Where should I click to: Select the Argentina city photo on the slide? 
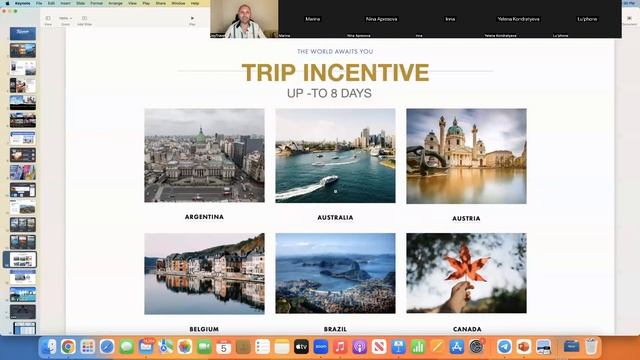tap(204, 155)
